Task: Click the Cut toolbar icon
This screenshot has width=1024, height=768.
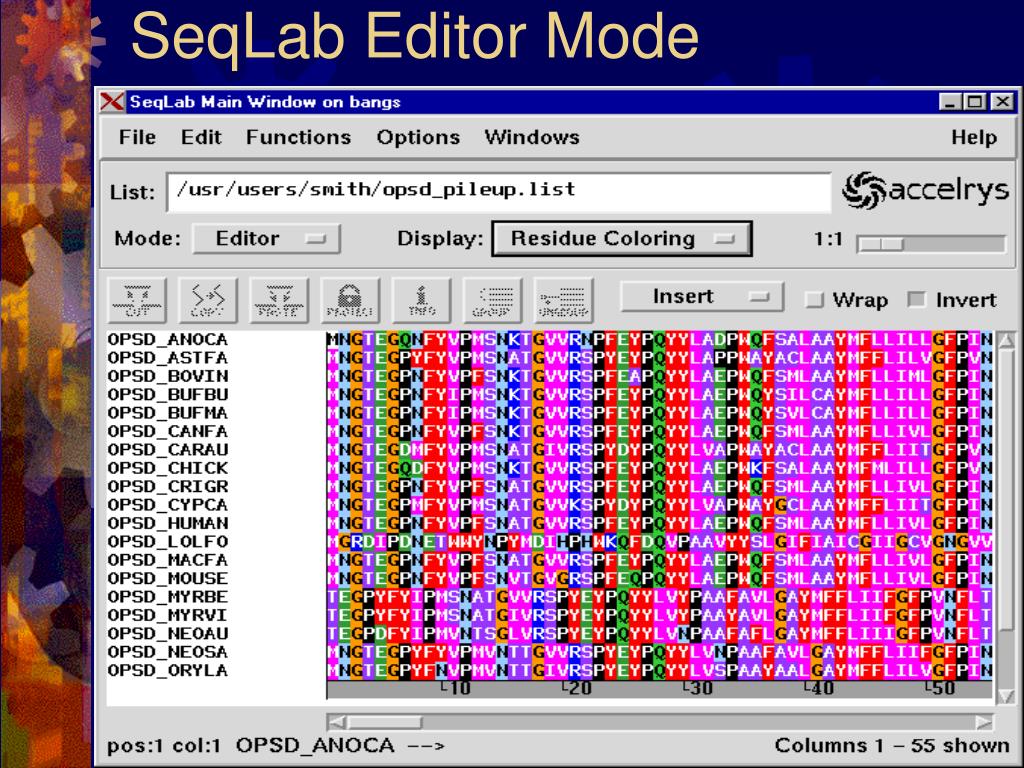Action: click(x=137, y=300)
